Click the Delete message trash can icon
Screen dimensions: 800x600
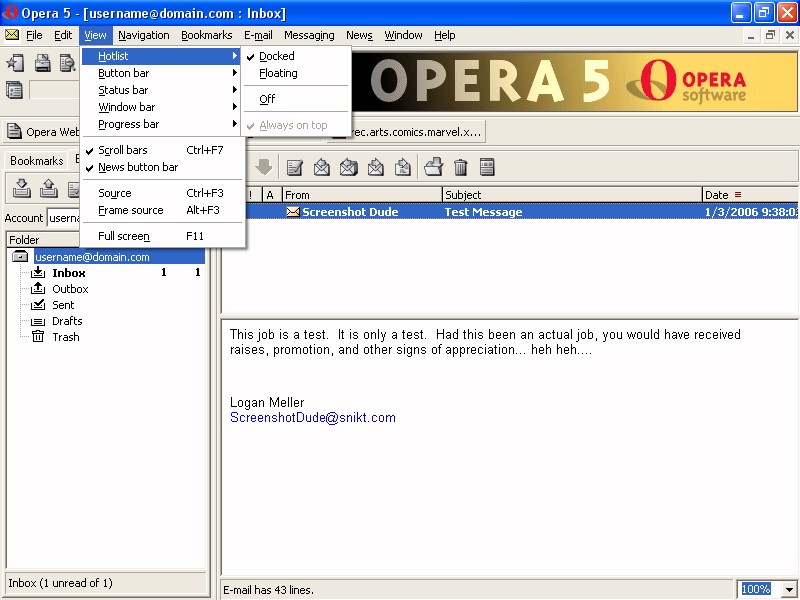[460, 167]
